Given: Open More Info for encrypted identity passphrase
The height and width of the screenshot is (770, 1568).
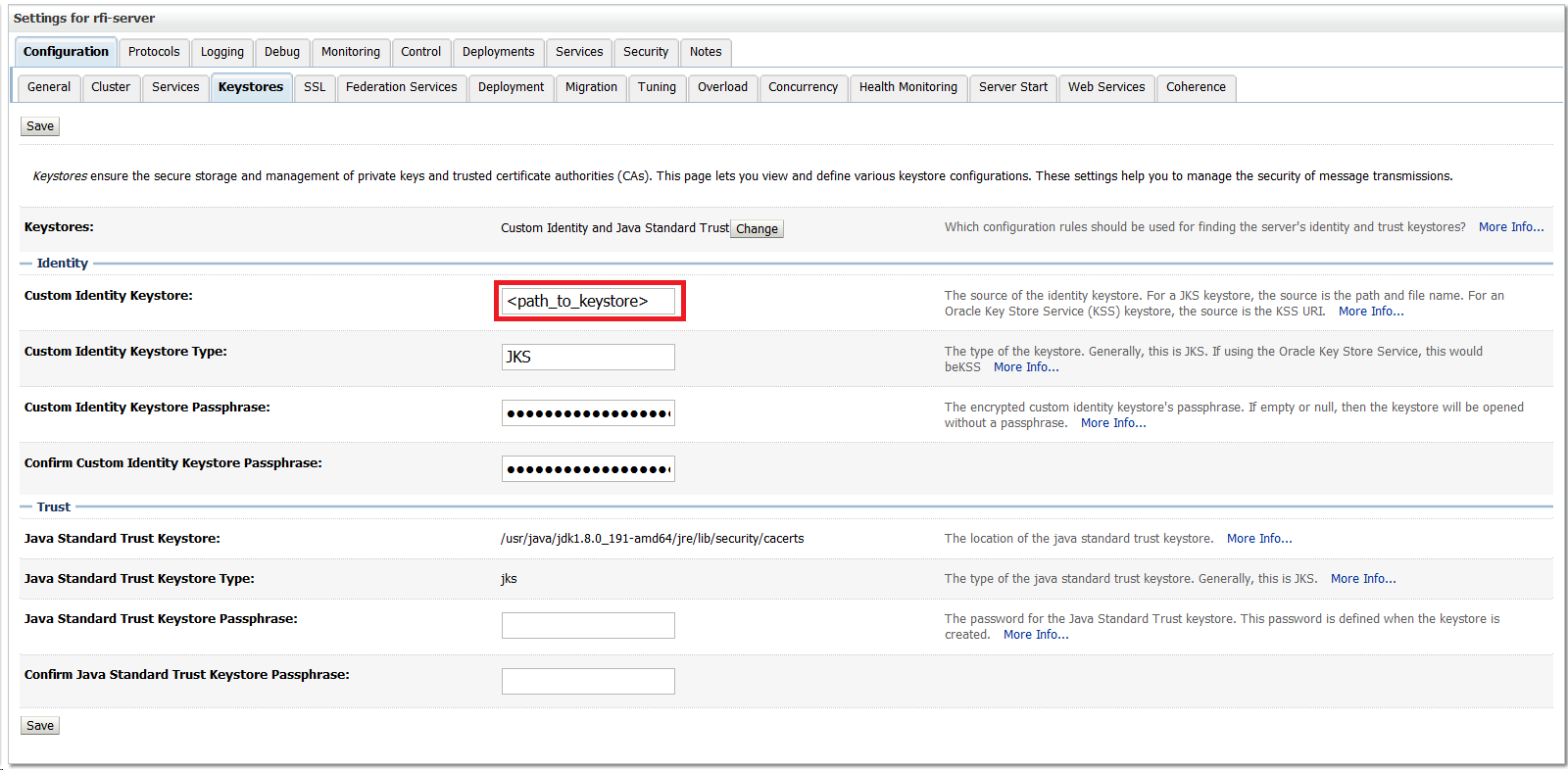Looking at the screenshot, I should pos(1113,423).
